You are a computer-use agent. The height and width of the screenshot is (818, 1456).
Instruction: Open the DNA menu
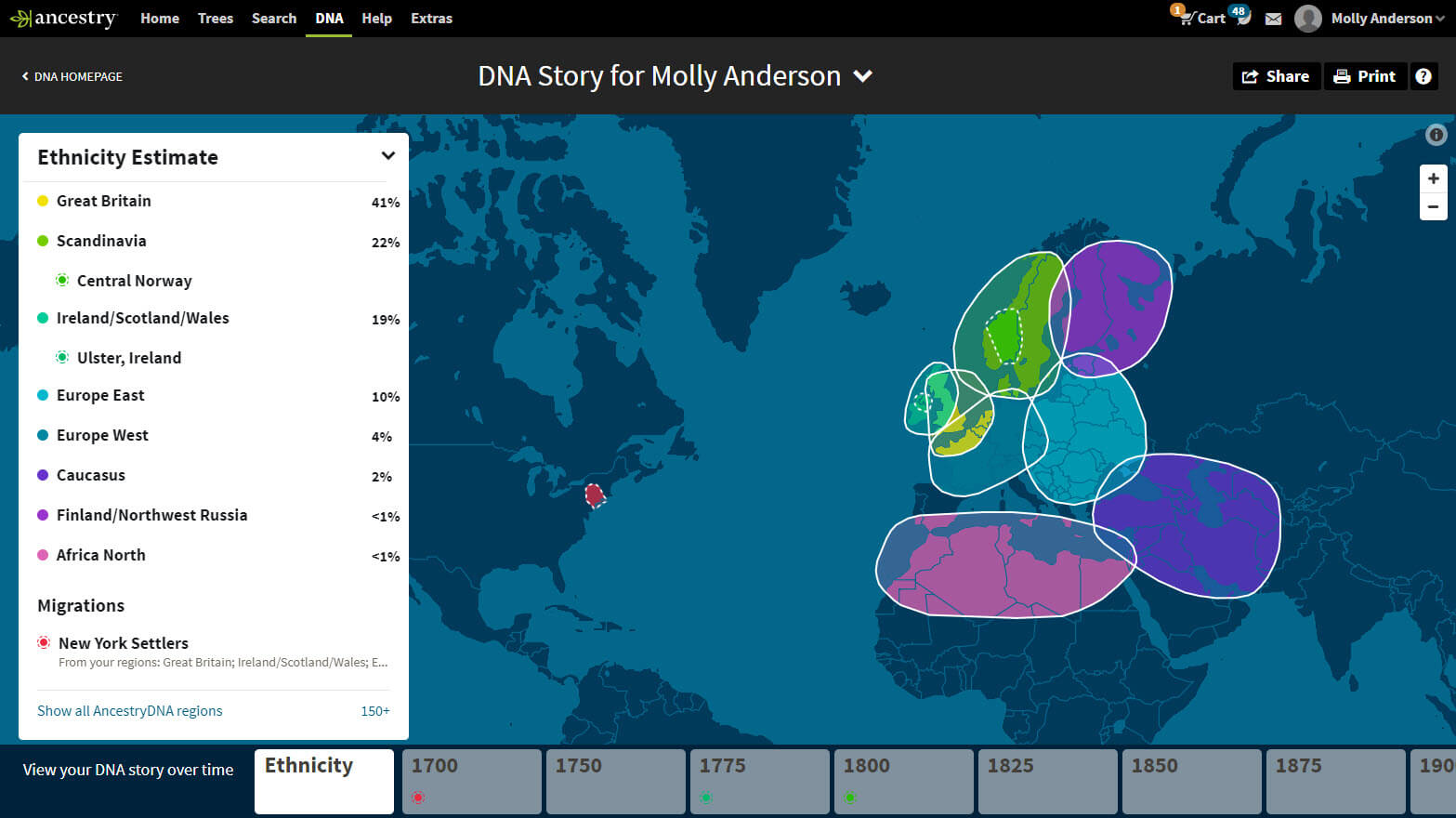[x=329, y=19]
